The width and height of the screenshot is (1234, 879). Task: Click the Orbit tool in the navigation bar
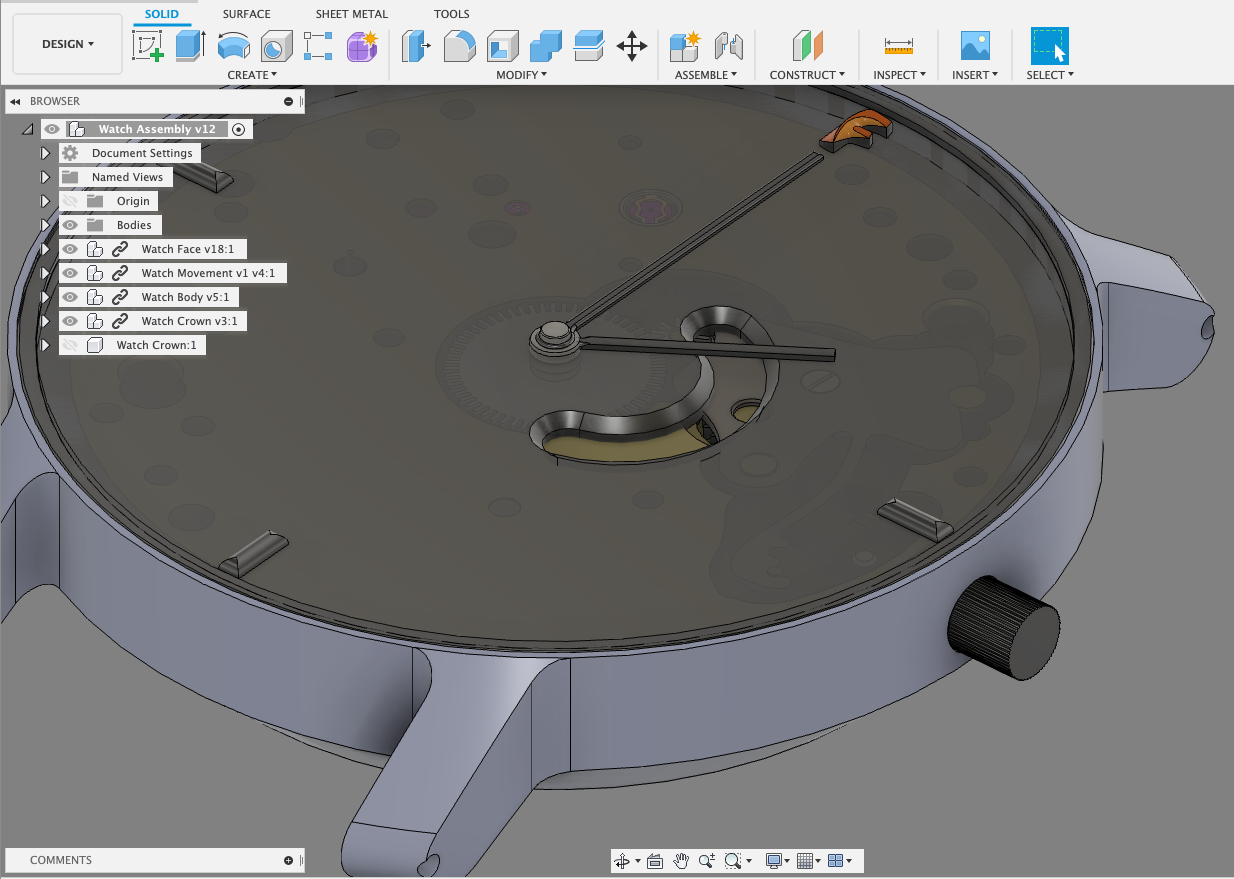pos(622,861)
